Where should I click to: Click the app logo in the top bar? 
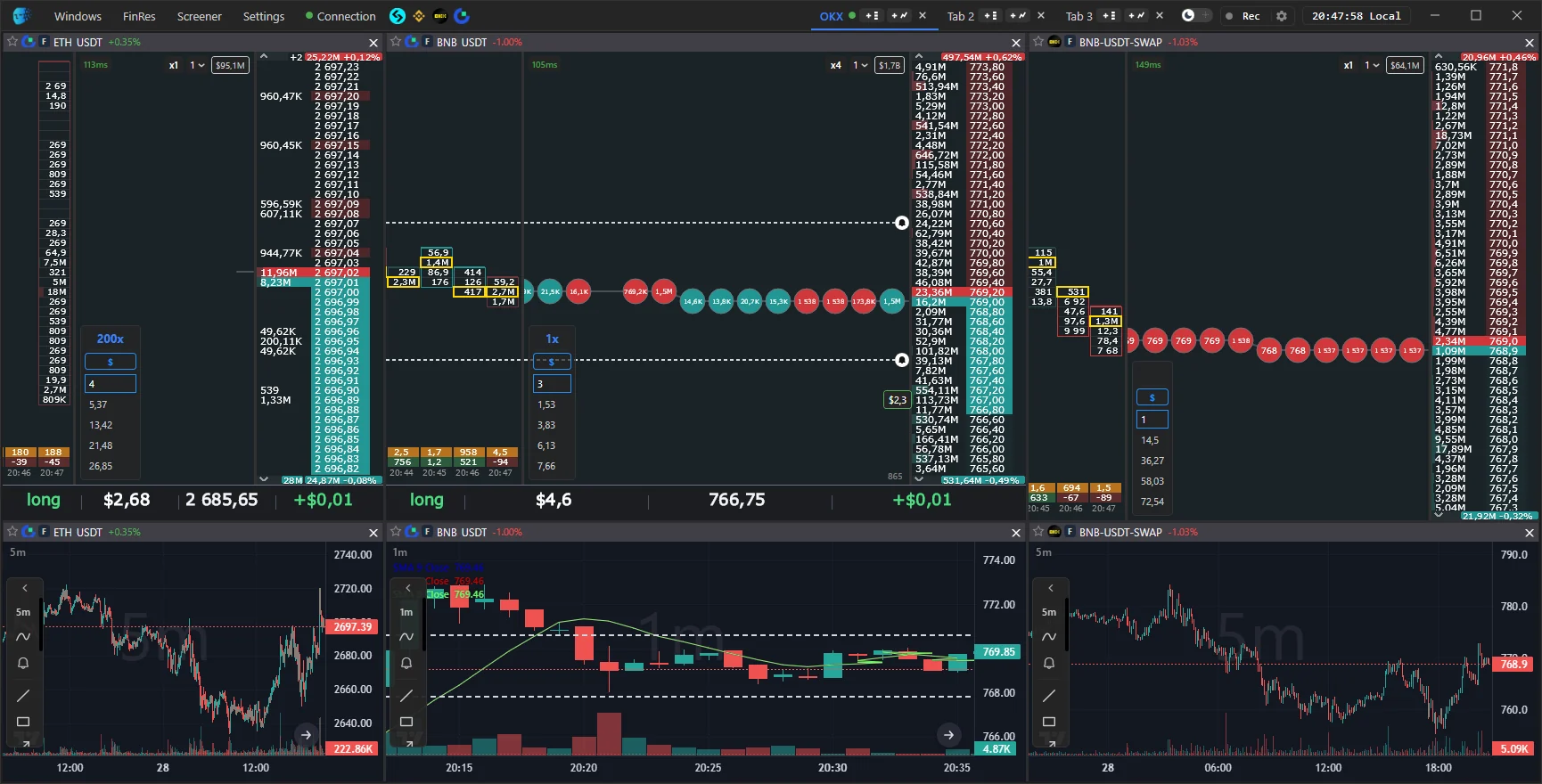[21, 16]
